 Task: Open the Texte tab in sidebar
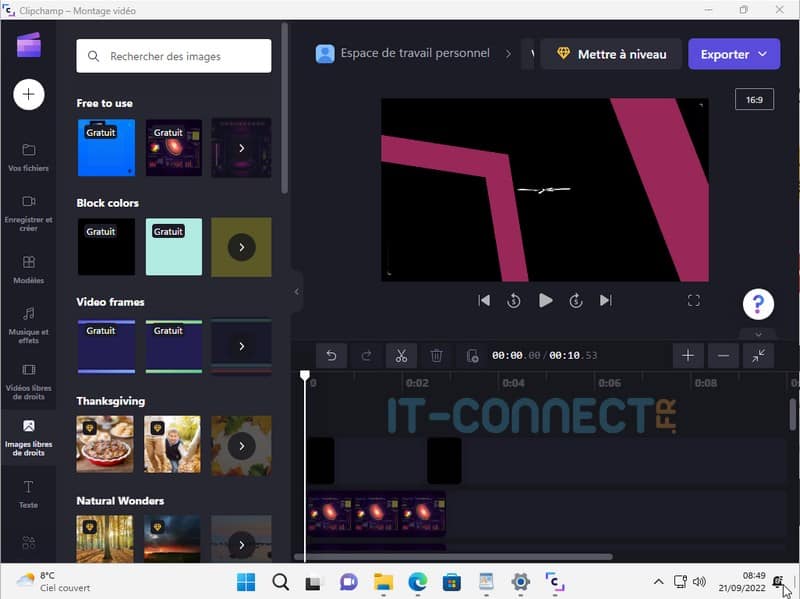(29, 493)
